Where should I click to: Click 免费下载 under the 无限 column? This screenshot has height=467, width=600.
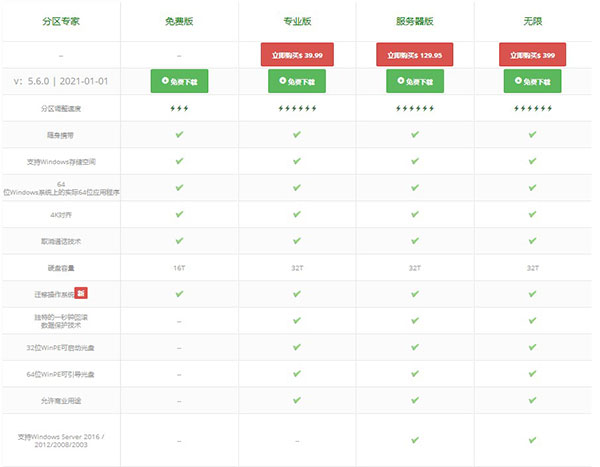tap(532, 81)
